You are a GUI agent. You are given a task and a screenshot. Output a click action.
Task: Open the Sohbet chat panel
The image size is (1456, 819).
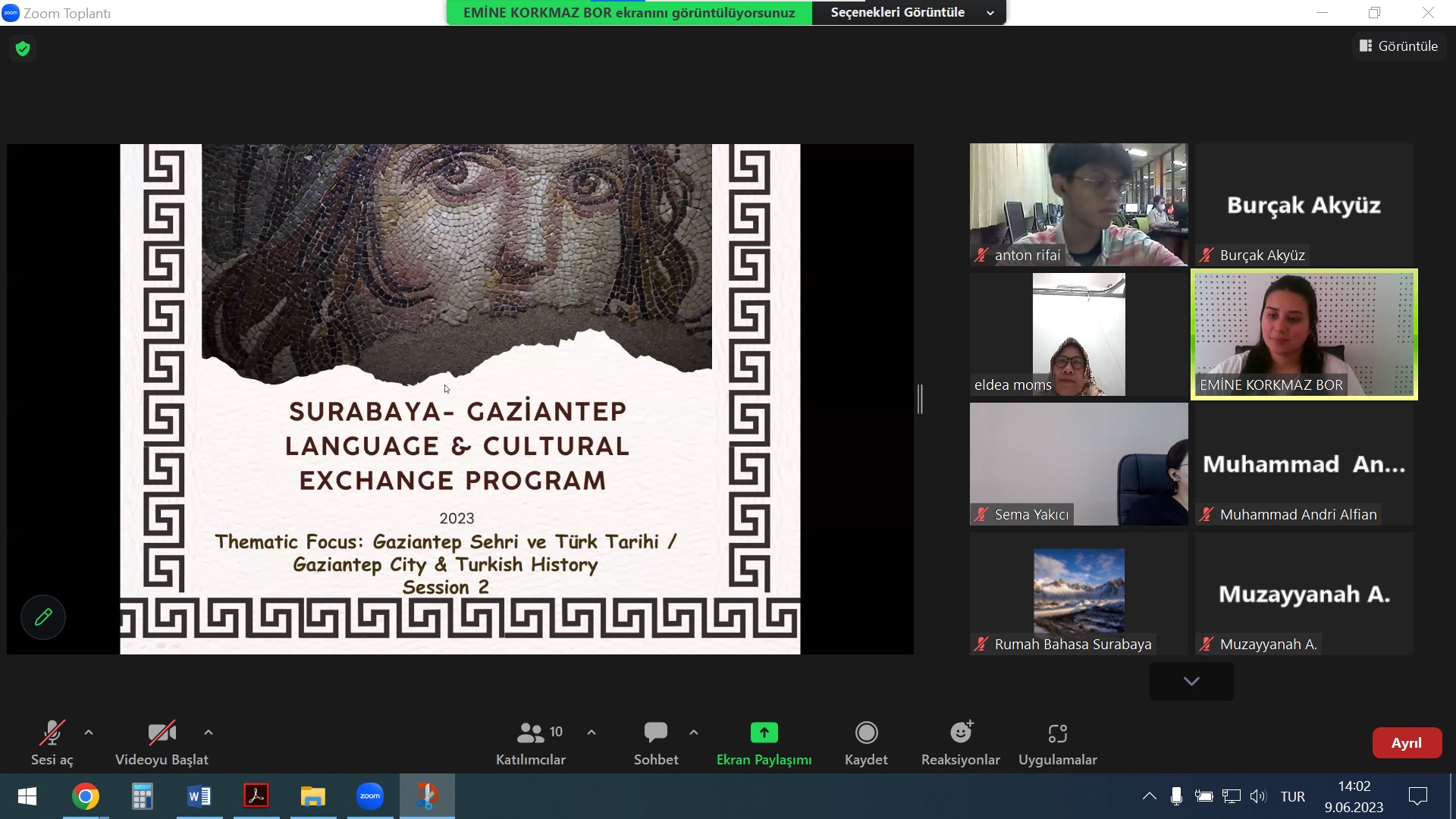(x=655, y=742)
